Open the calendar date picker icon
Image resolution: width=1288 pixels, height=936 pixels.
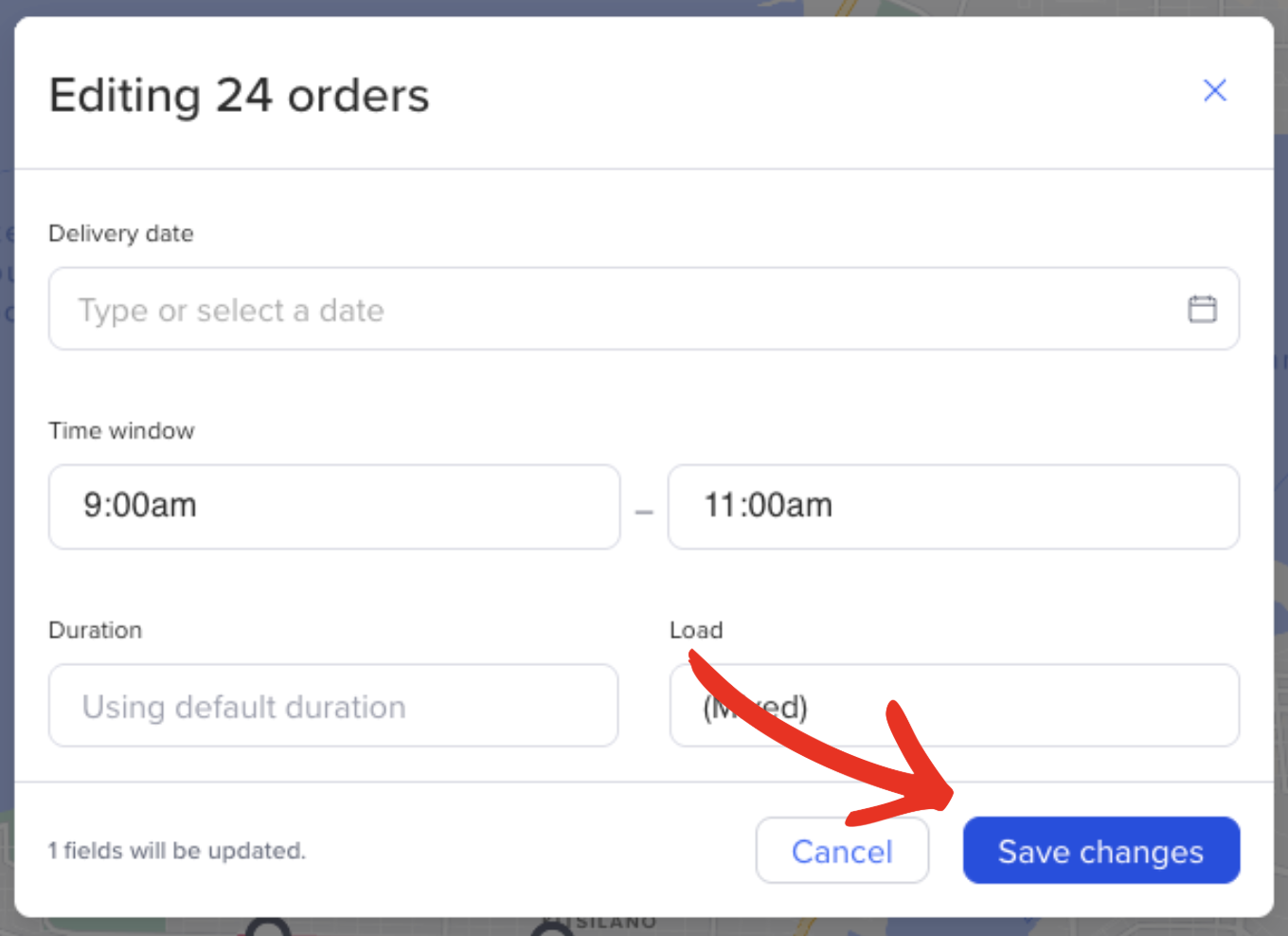1202,309
